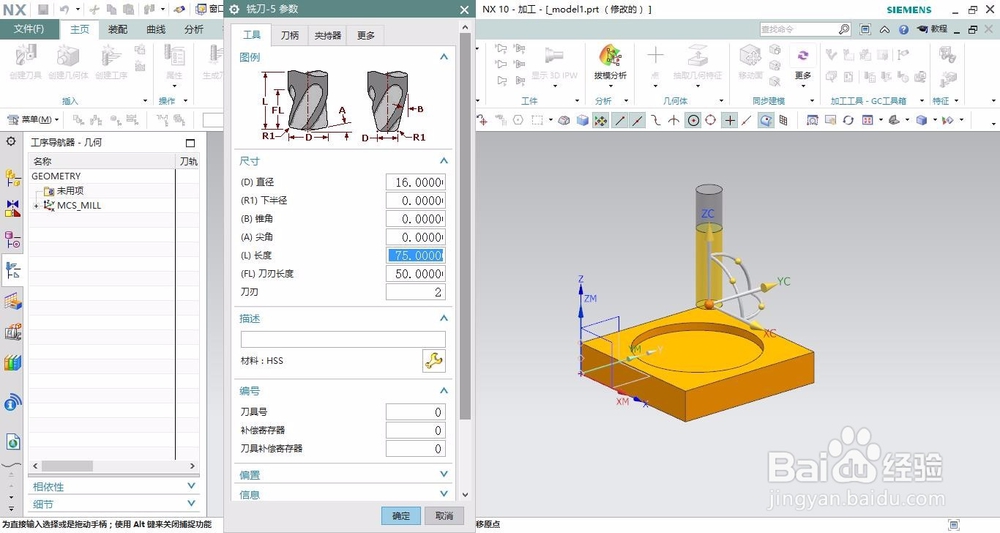Collapse the 描述 (Description) section

(x=444, y=318)
